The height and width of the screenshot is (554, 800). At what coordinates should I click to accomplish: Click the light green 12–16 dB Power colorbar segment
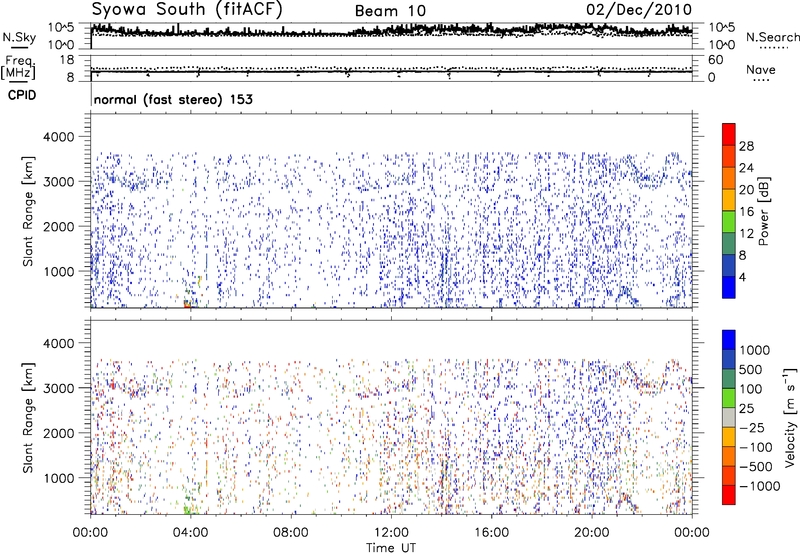point(729,222)
